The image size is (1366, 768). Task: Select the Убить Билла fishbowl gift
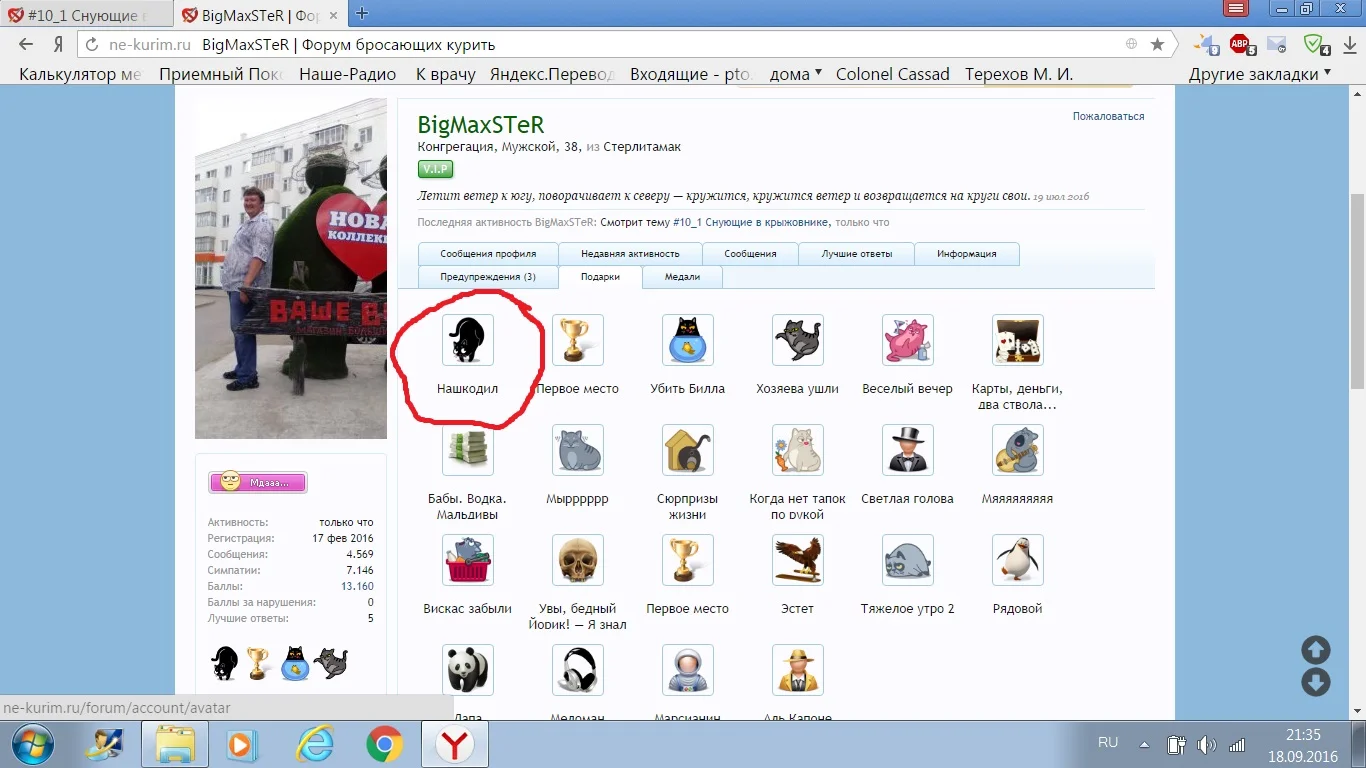(x=688, y=339)
